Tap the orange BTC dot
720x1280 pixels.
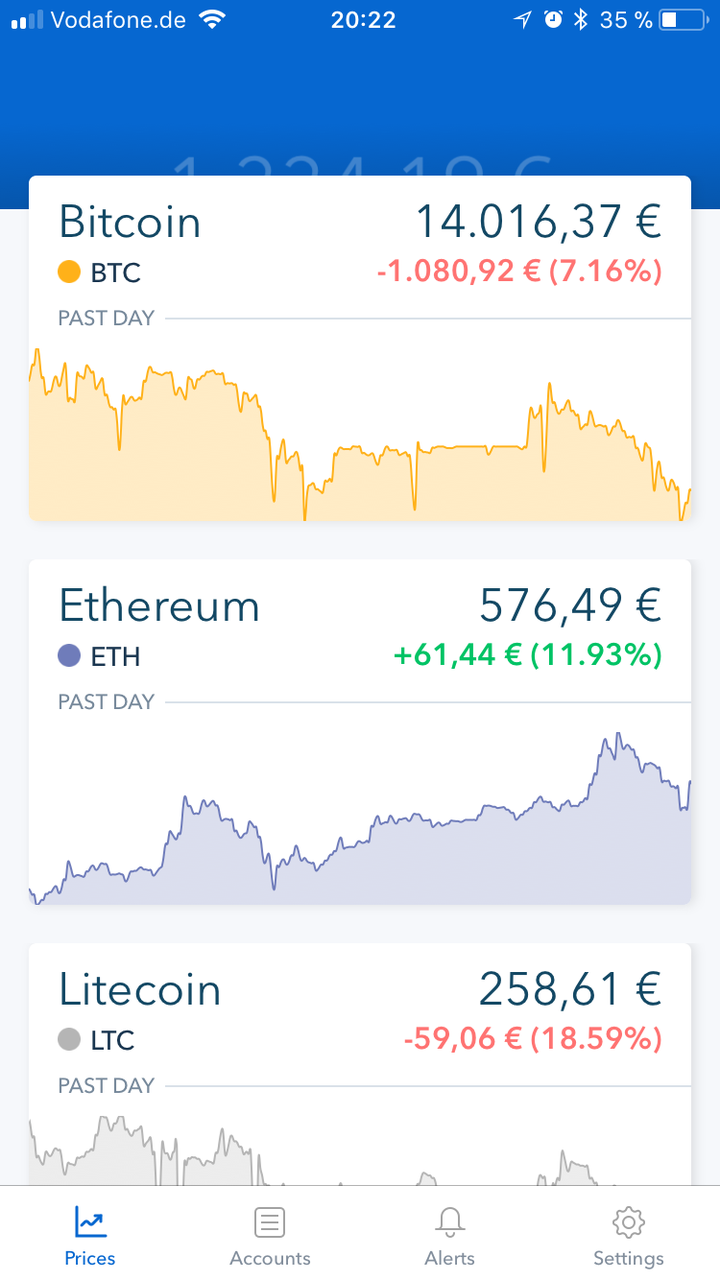(x=69, y=272)
